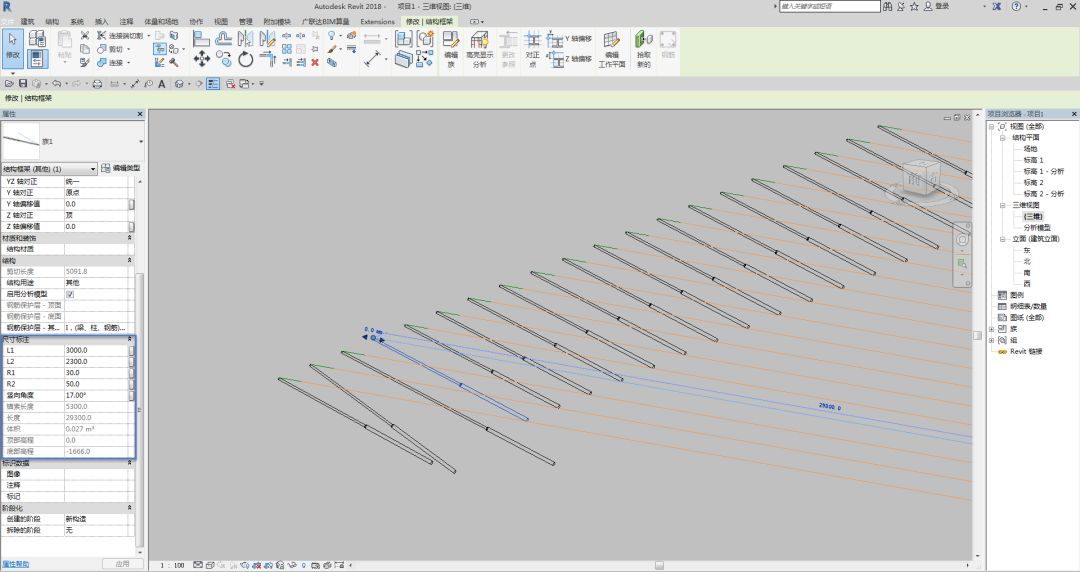Click the red Delete X icon
This screenshot has height=572, width=1080.
315,62
